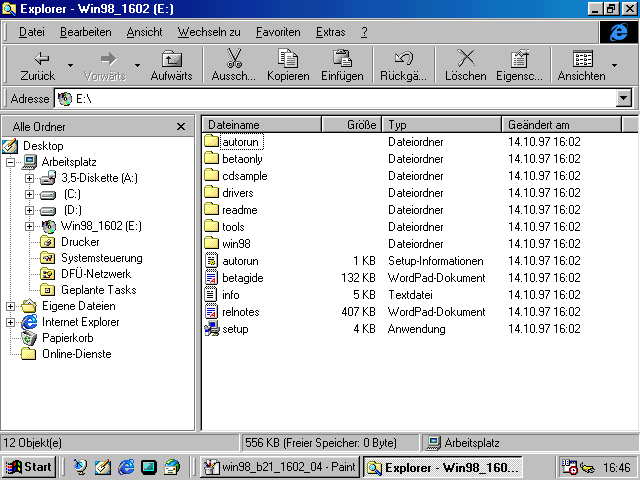Copy selection using the Kopieren icon
640x480 pixels.
288,65
